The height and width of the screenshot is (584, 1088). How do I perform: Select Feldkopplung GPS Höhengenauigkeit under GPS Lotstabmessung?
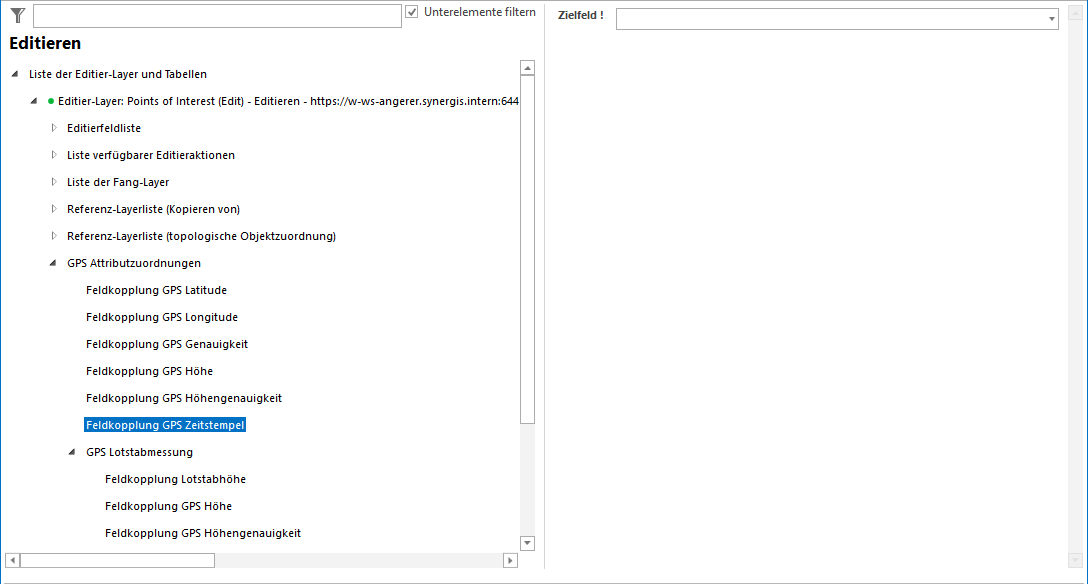[x=203, y=533]
